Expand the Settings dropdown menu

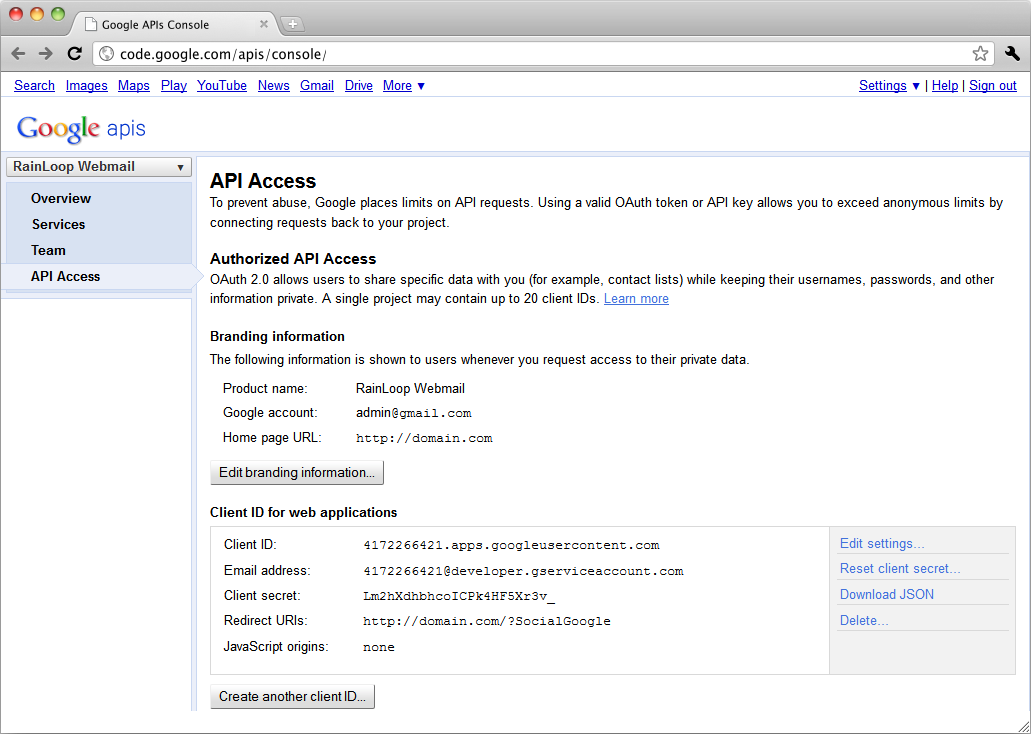coord(889,86)
